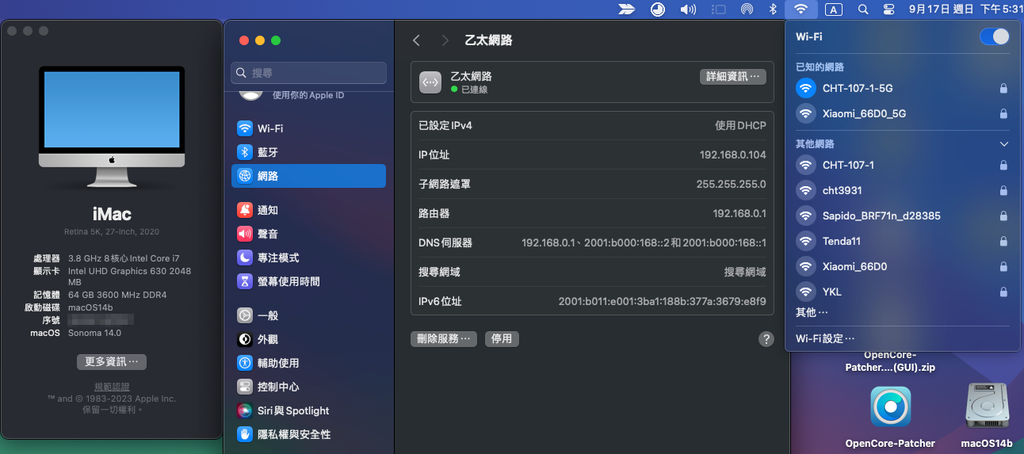Open 通知 notifications pane
Viewport: 1024px width, 454px height.
click(x=308, y=210)
